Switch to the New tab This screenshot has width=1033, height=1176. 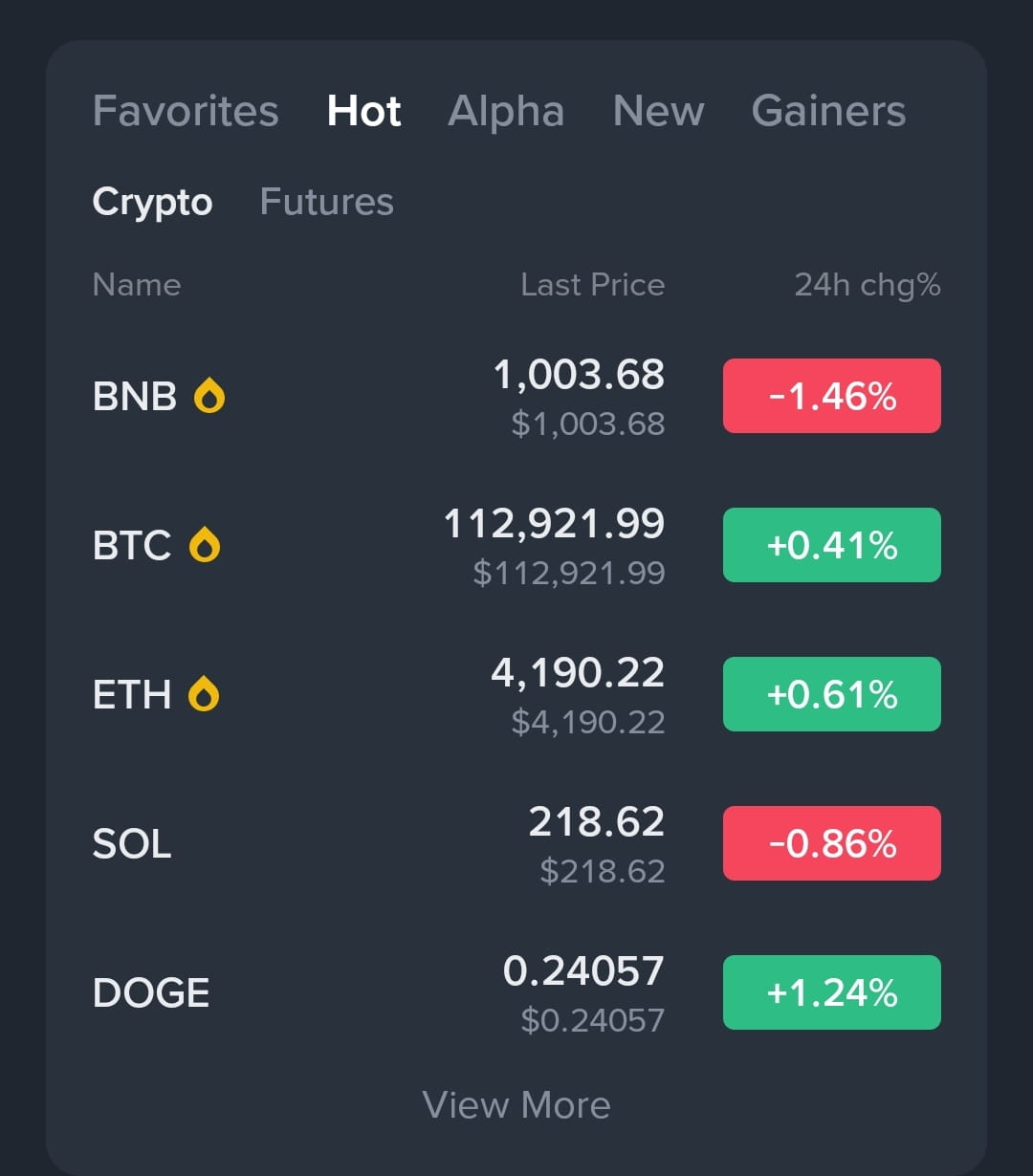[658, 111]
